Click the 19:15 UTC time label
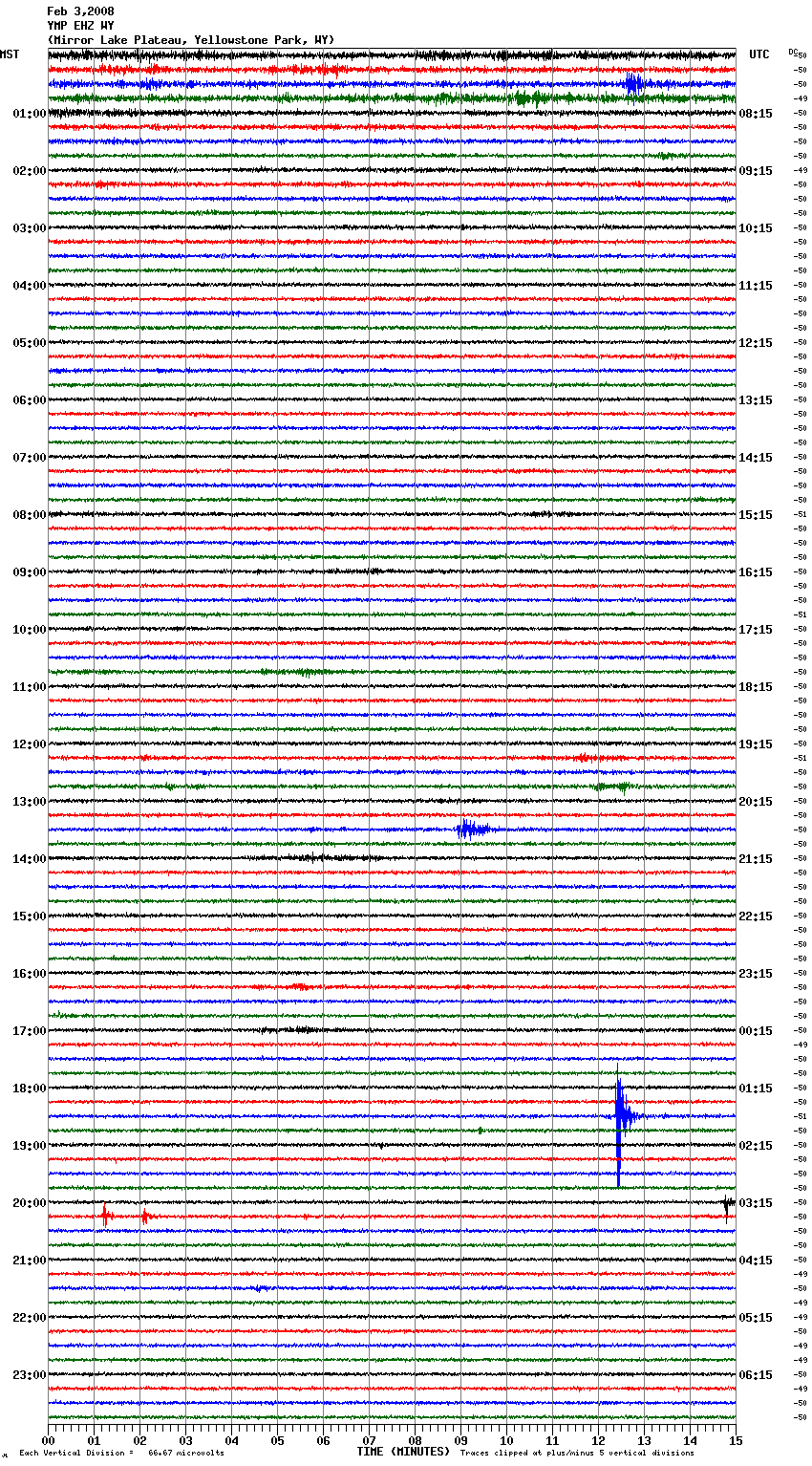812x1466 pixels. coord(756,744)
